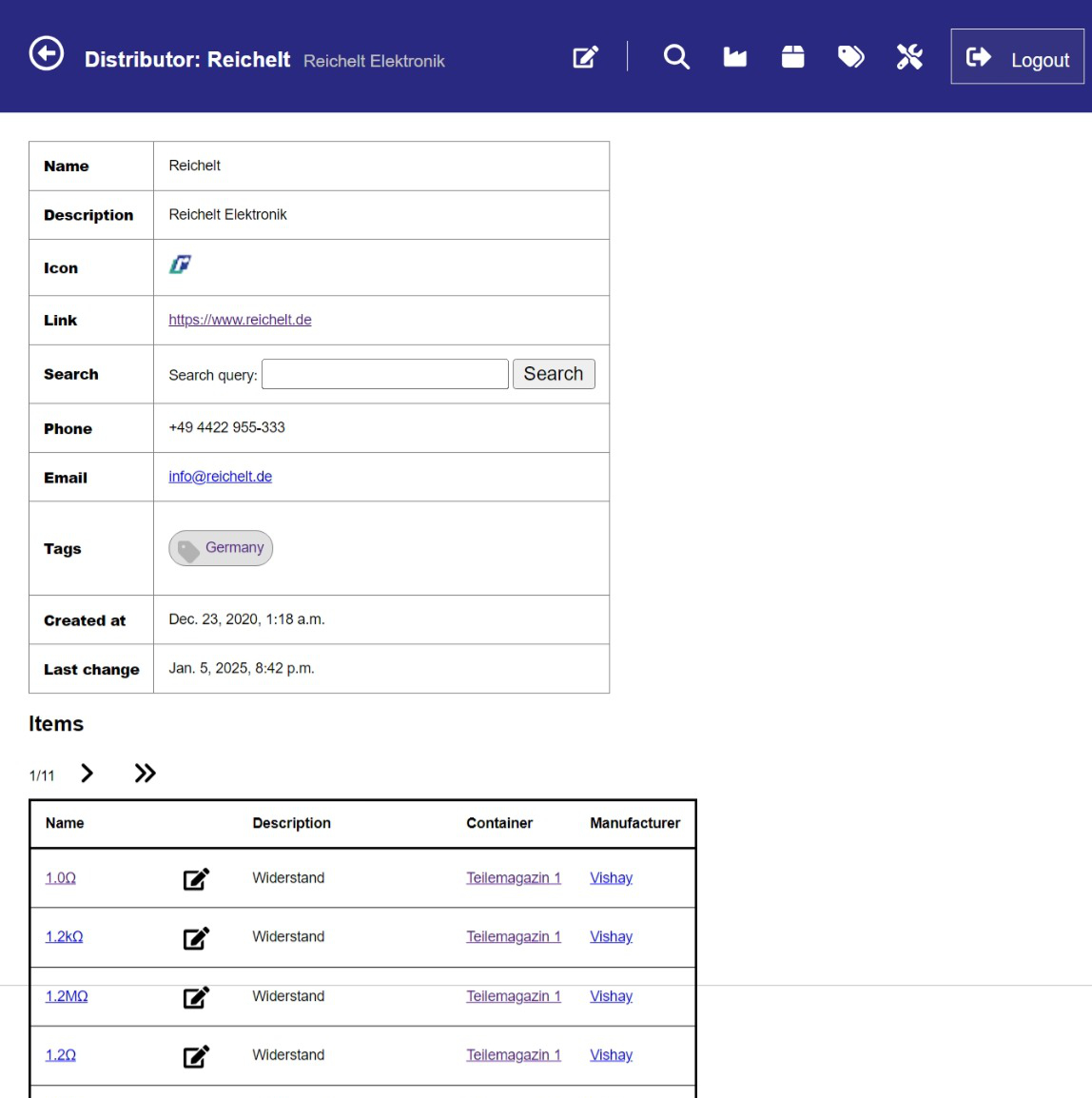Open tags via the tags icon
The width and height of the screenshot is (1092, 1098).
(850, 57)
